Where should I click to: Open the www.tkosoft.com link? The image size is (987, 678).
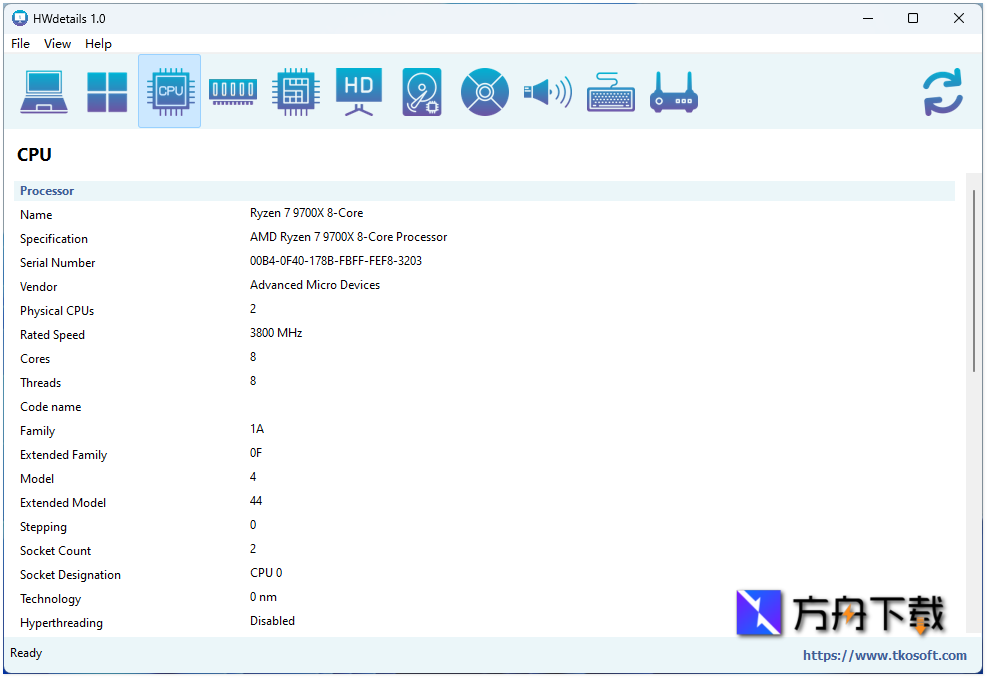point(884,655)
